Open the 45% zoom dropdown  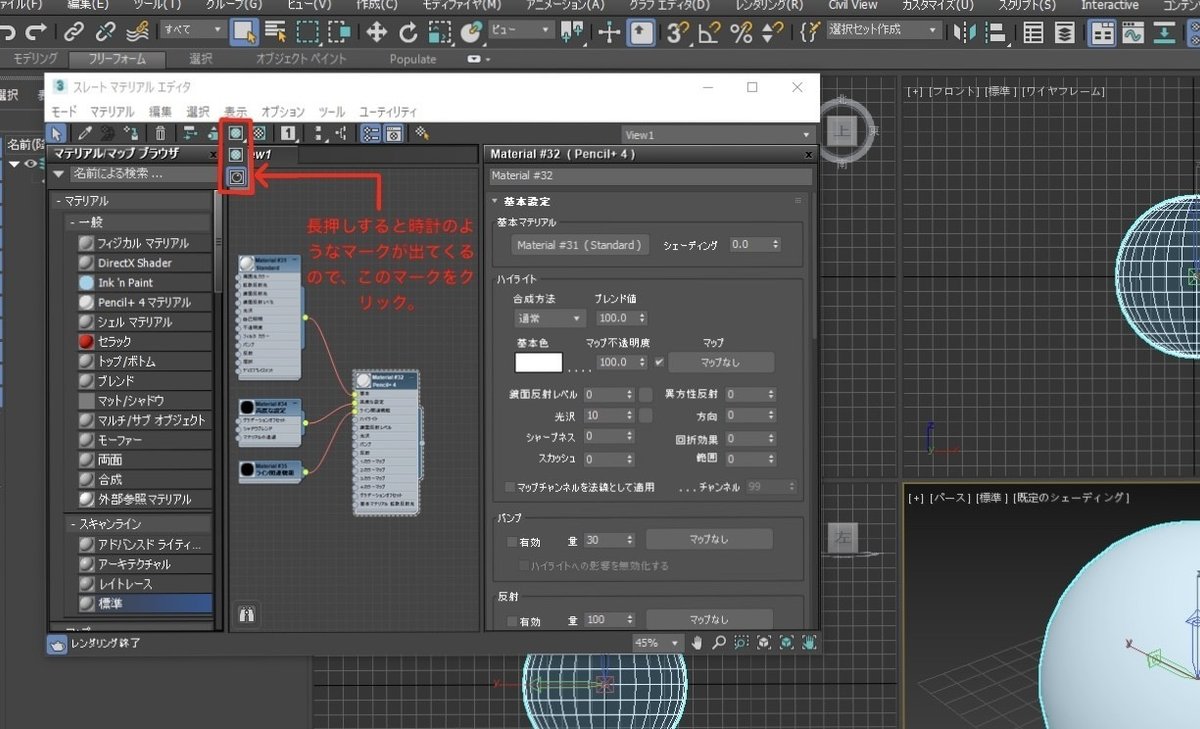(657, 642)
